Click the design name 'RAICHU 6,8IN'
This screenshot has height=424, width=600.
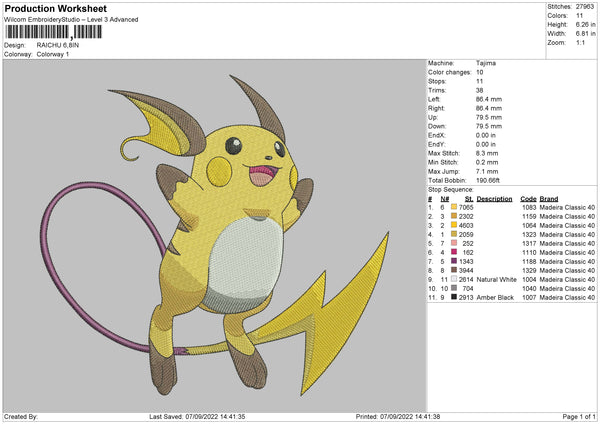click(58, 45)
